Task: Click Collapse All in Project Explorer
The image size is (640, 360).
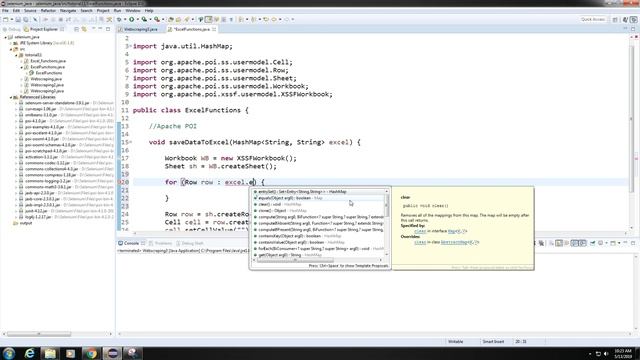Action: [76, 29]
